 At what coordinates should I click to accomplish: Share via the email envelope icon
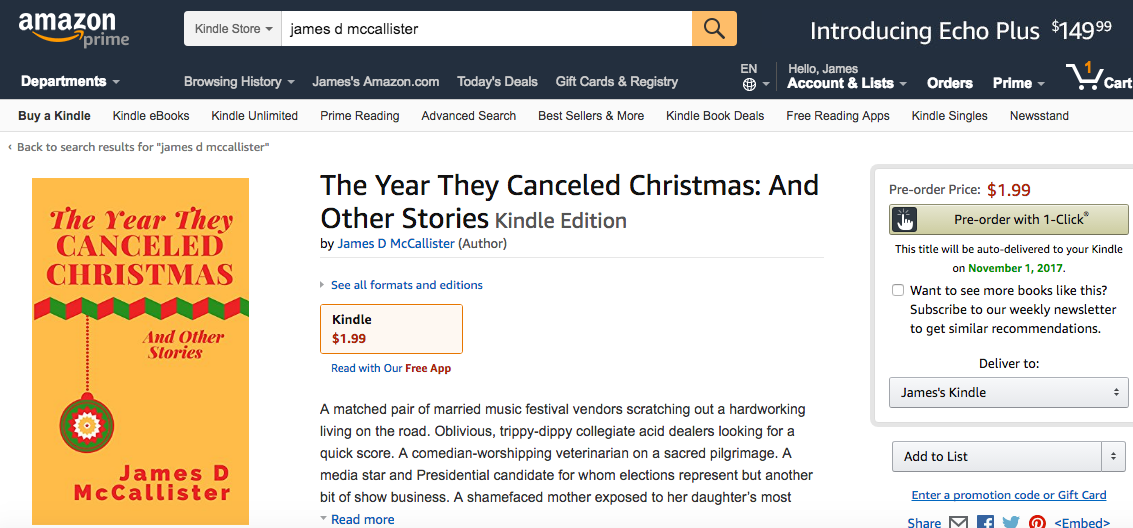[958, 522]
